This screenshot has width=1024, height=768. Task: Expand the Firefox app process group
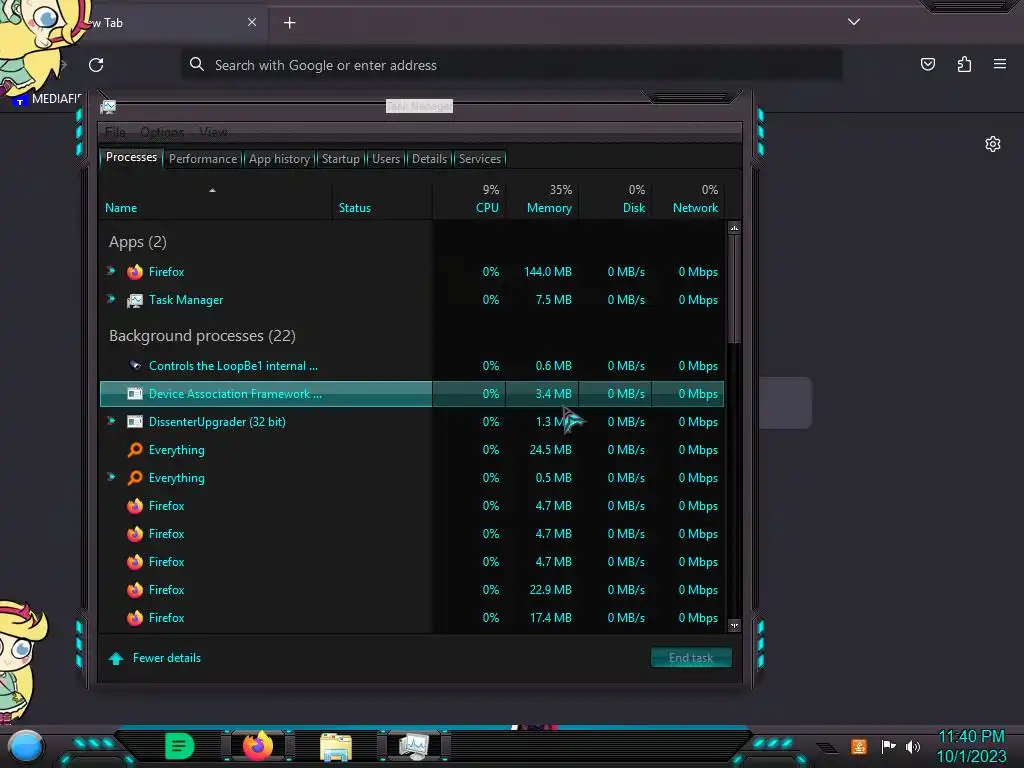pos(111,271)
